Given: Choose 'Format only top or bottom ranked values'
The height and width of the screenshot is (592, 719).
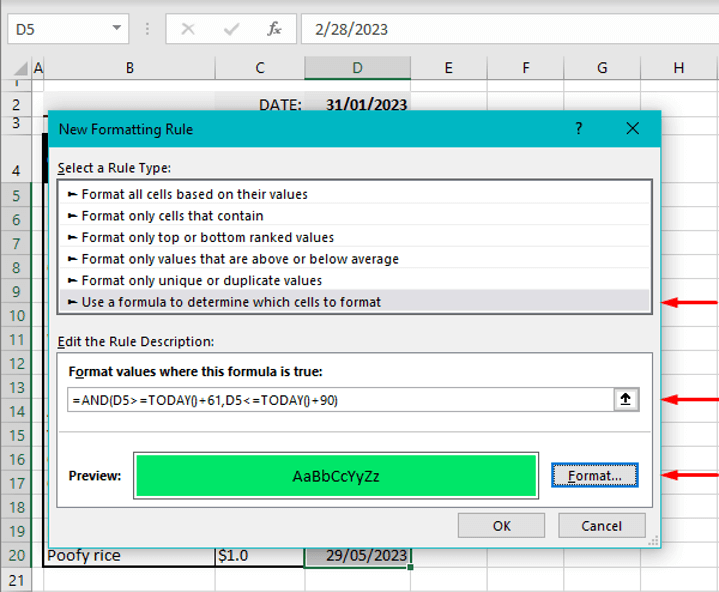Looking at the screenshot, I should pos(207,237).
